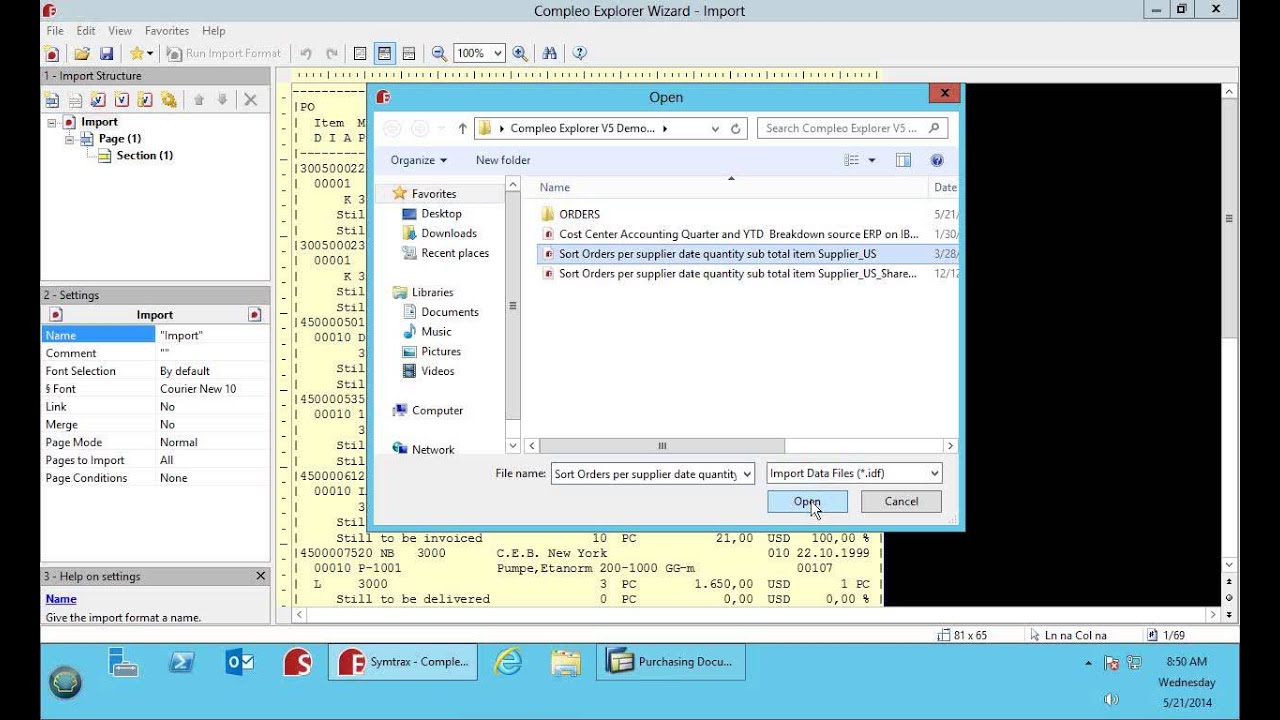Select the Supplier_US_Share file entry

[737, 273]
